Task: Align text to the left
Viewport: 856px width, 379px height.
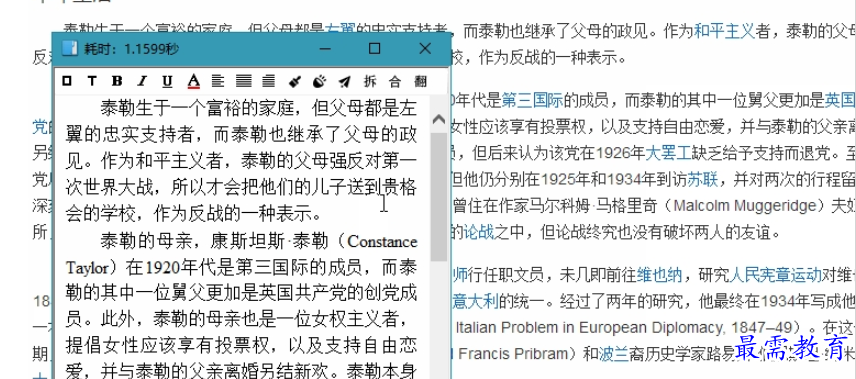Action: (218, 81)
